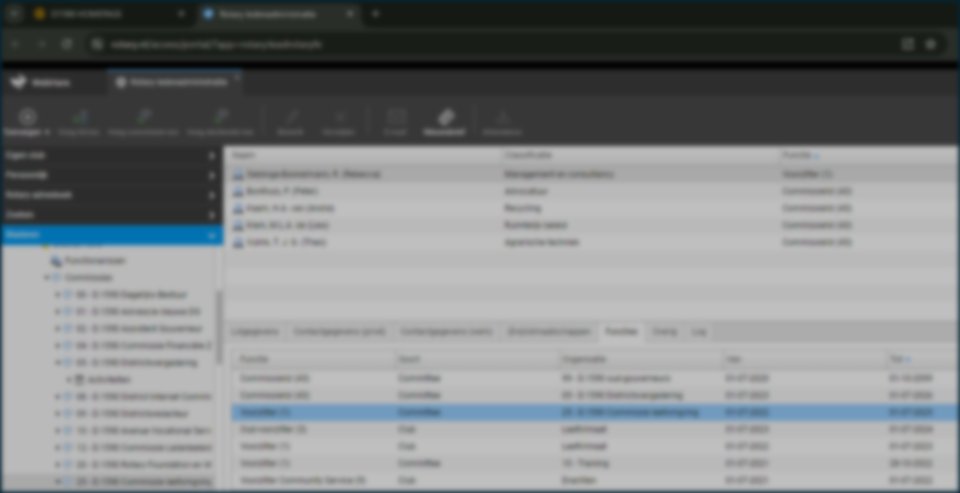Select the highlighted Voorzitter (1) Committee row
The image size is (960, 493).
coord(595,413)
